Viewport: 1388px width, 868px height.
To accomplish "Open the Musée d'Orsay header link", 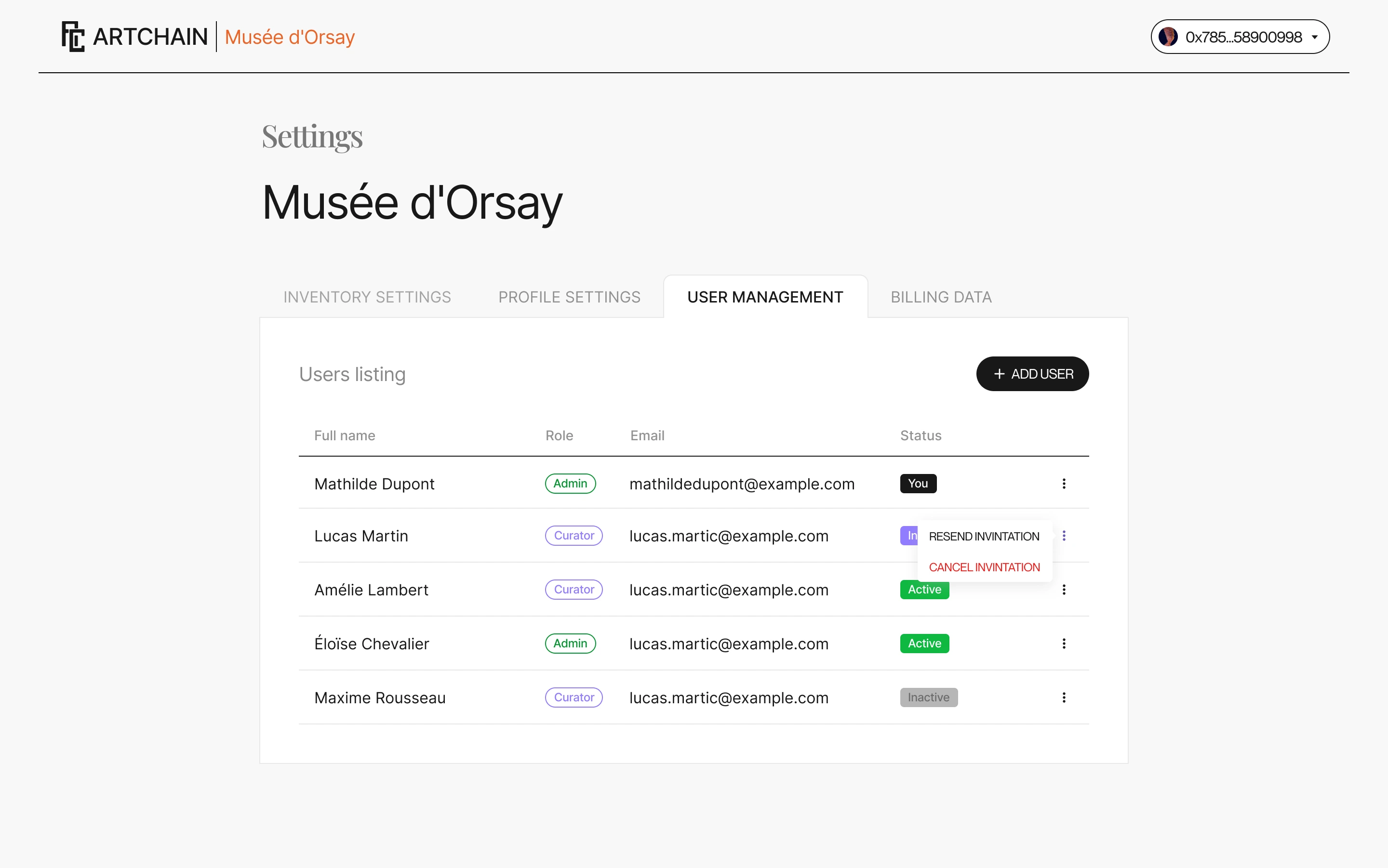I will tap(290, 37).
